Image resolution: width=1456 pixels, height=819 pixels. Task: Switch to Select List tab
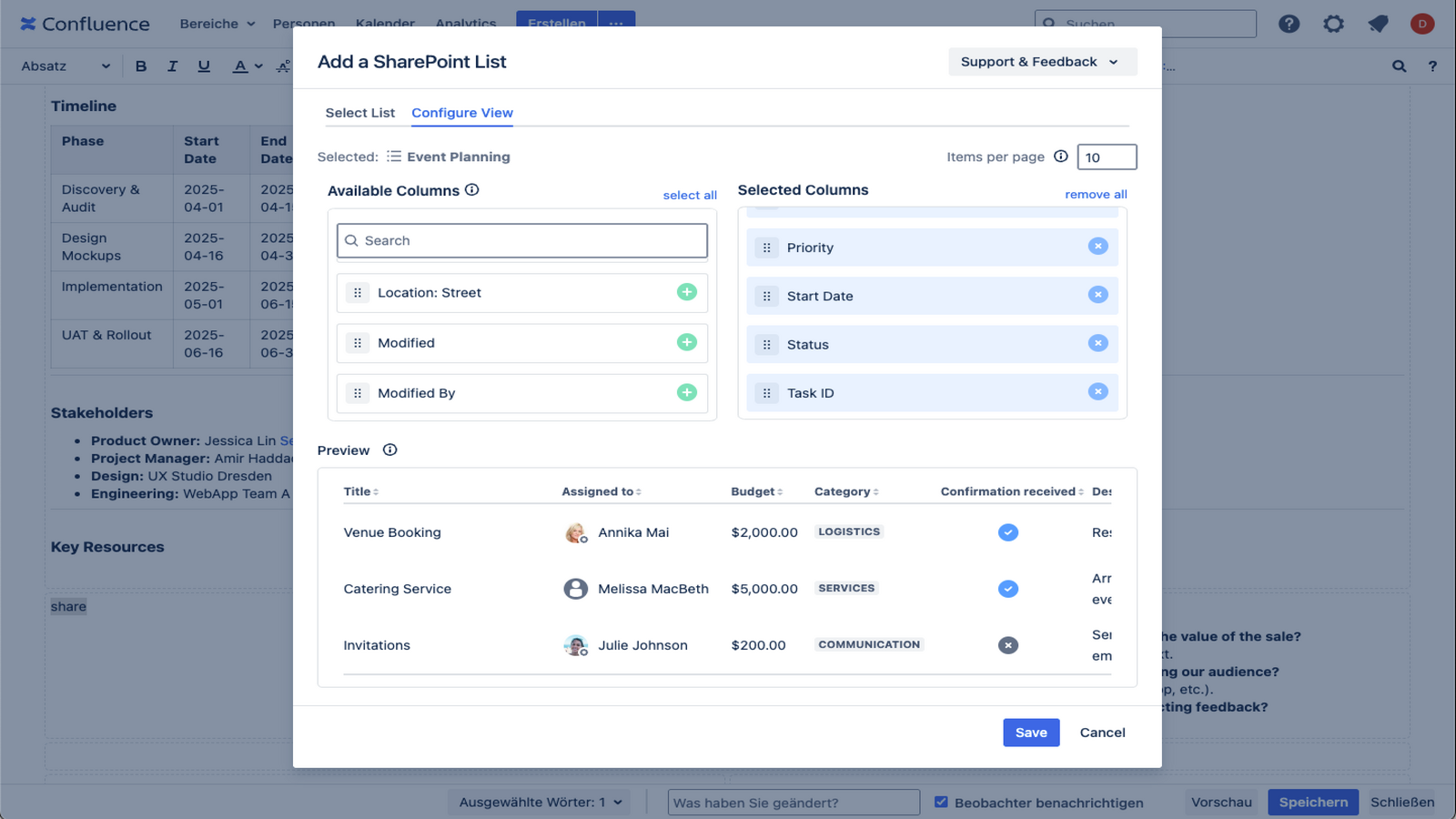360,113
